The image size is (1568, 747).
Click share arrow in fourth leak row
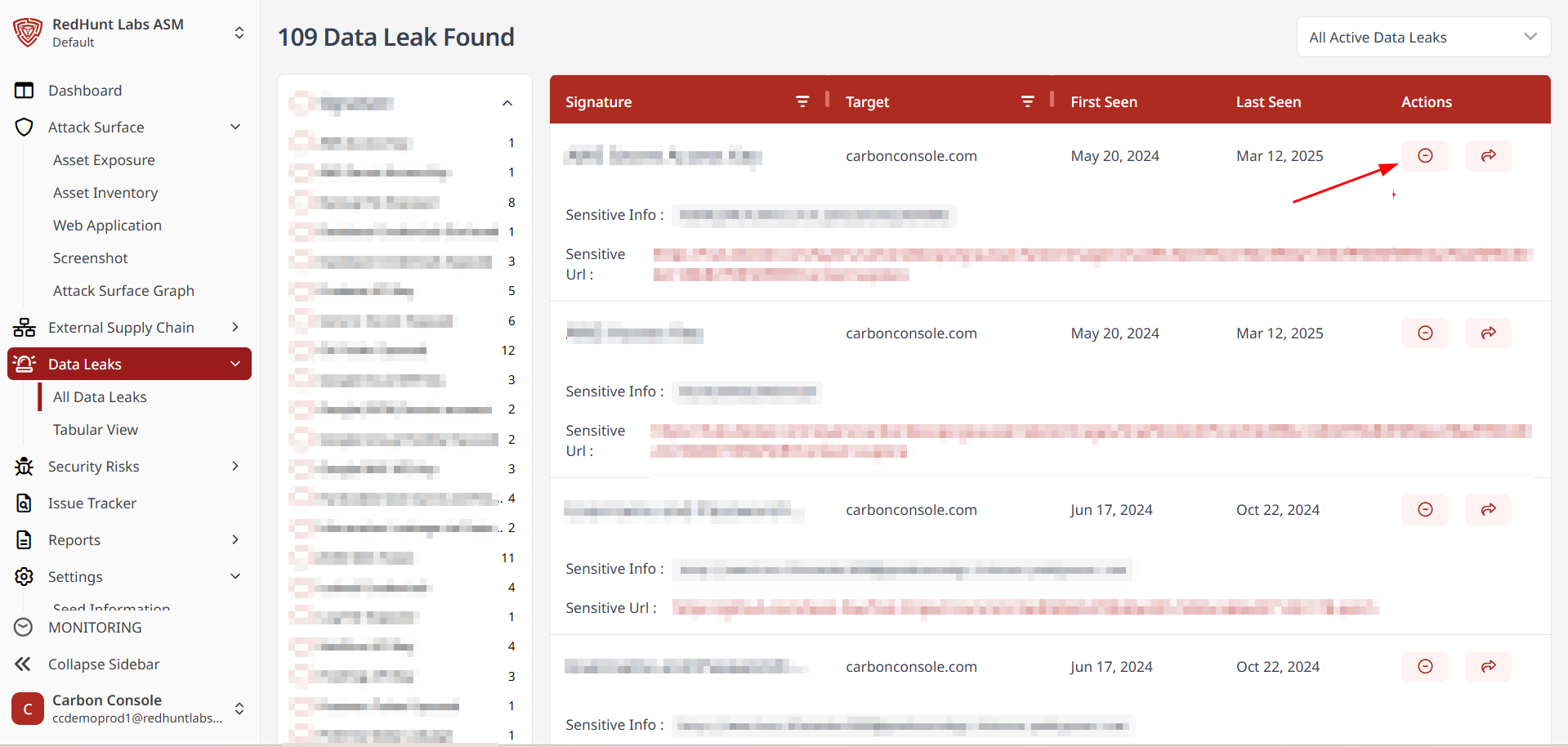tap(1488, 666)
